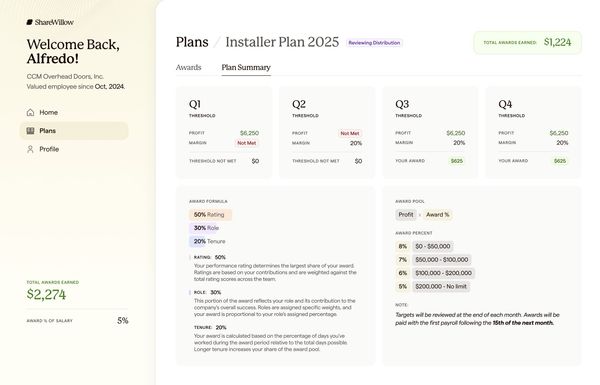Click the Plans book icon
600x385 pixels.
tap(30, 131)
